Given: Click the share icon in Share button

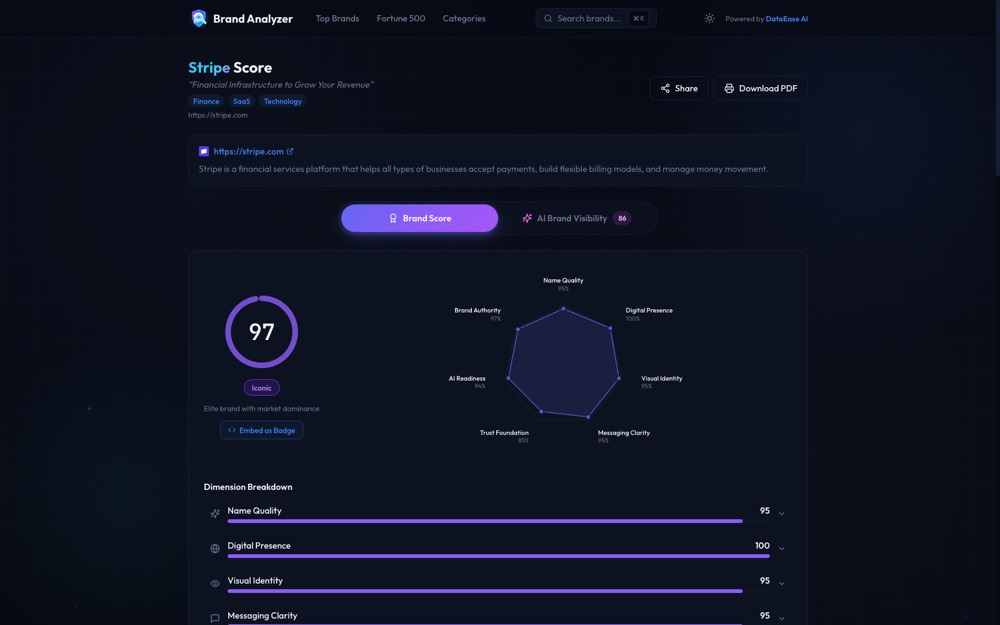Looking at the screenshot, I should [665, 88].
